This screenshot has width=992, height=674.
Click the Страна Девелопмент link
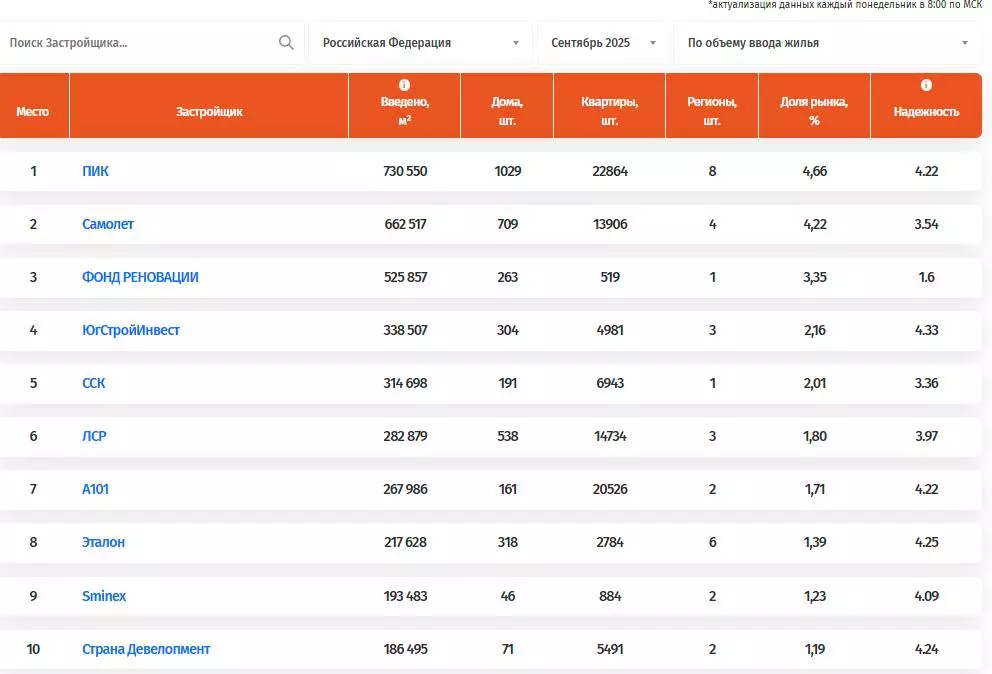tap(146, 649)
